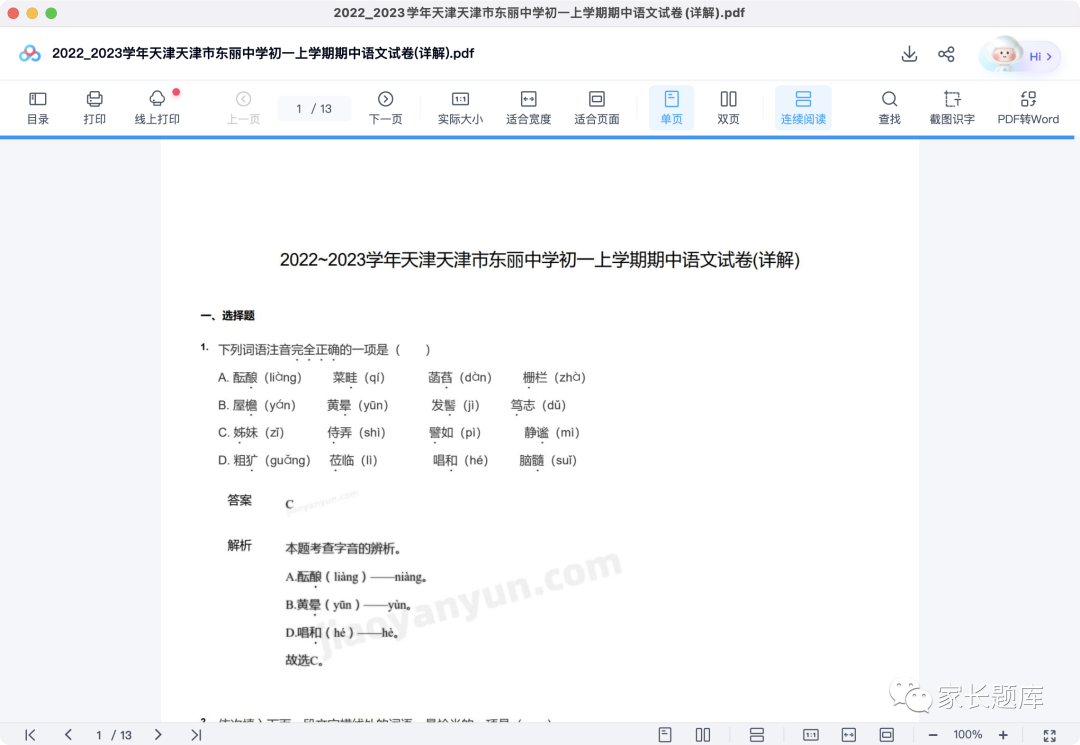The image size is (1080, 745).
Task: Click the 打印 print icon
Action: 94,108
